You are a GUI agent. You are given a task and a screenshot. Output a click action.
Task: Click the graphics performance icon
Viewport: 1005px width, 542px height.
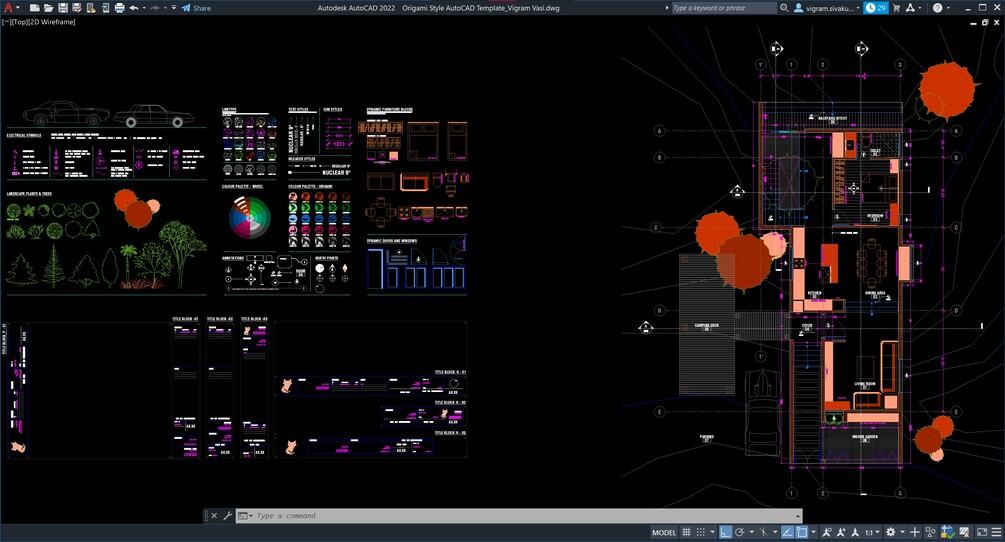[964, 532]
